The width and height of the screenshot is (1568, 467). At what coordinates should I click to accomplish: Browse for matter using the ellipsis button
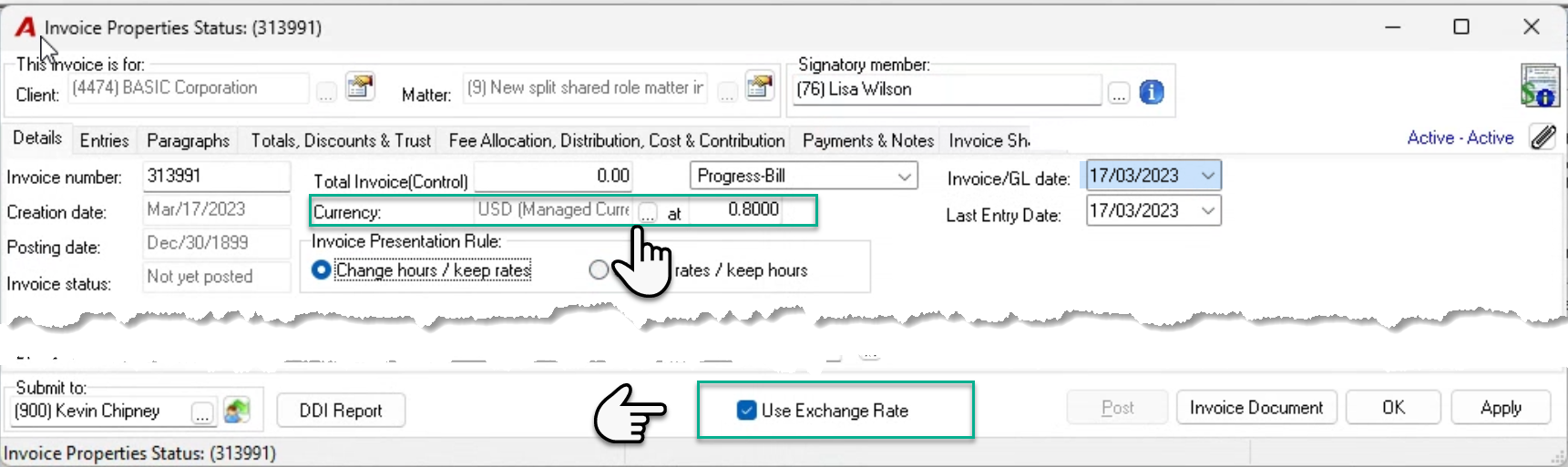(x=727, y=92)
